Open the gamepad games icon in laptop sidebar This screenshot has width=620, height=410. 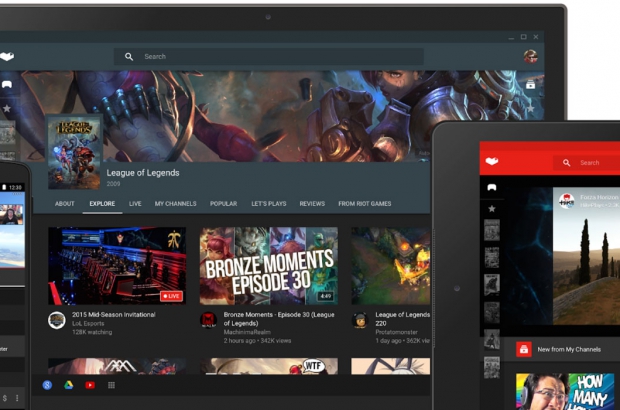tap(7, 86)
